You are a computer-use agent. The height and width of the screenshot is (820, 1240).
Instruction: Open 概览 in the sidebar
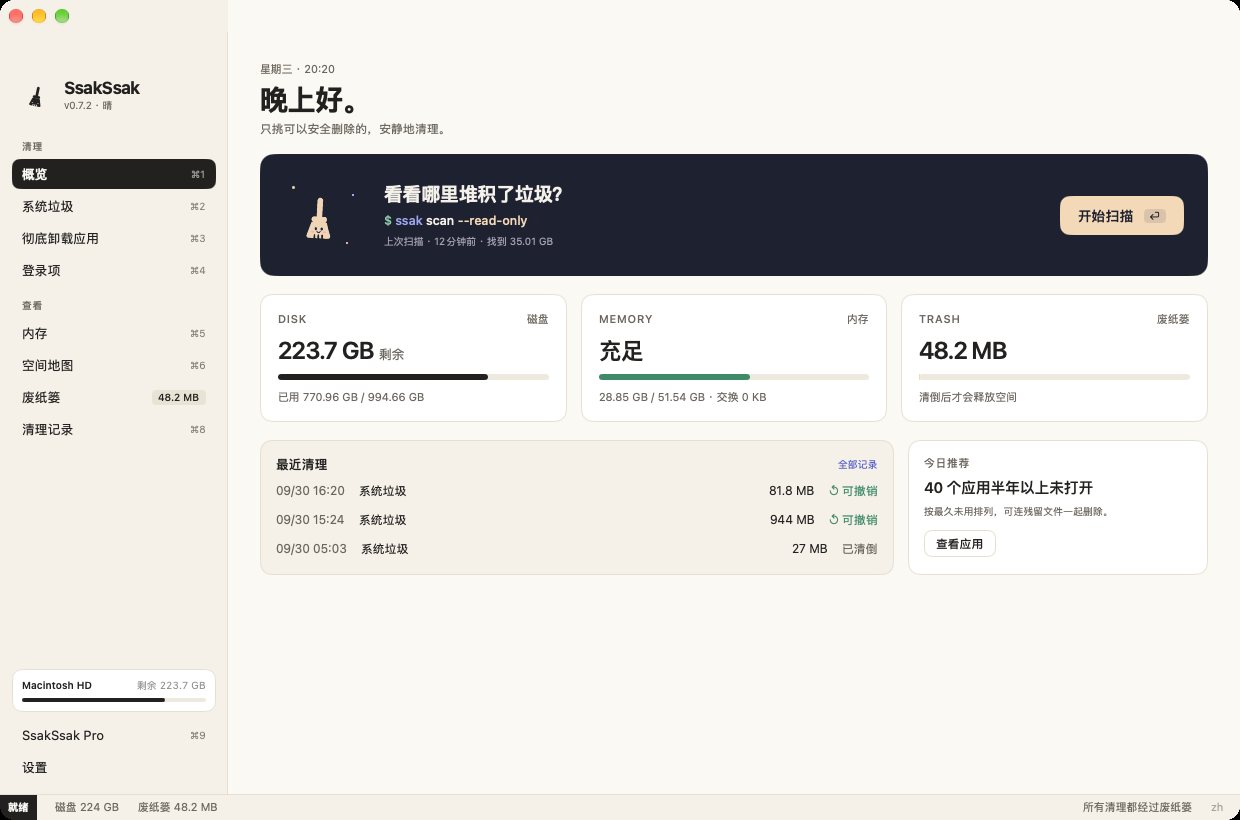click(x=114, y=174)
